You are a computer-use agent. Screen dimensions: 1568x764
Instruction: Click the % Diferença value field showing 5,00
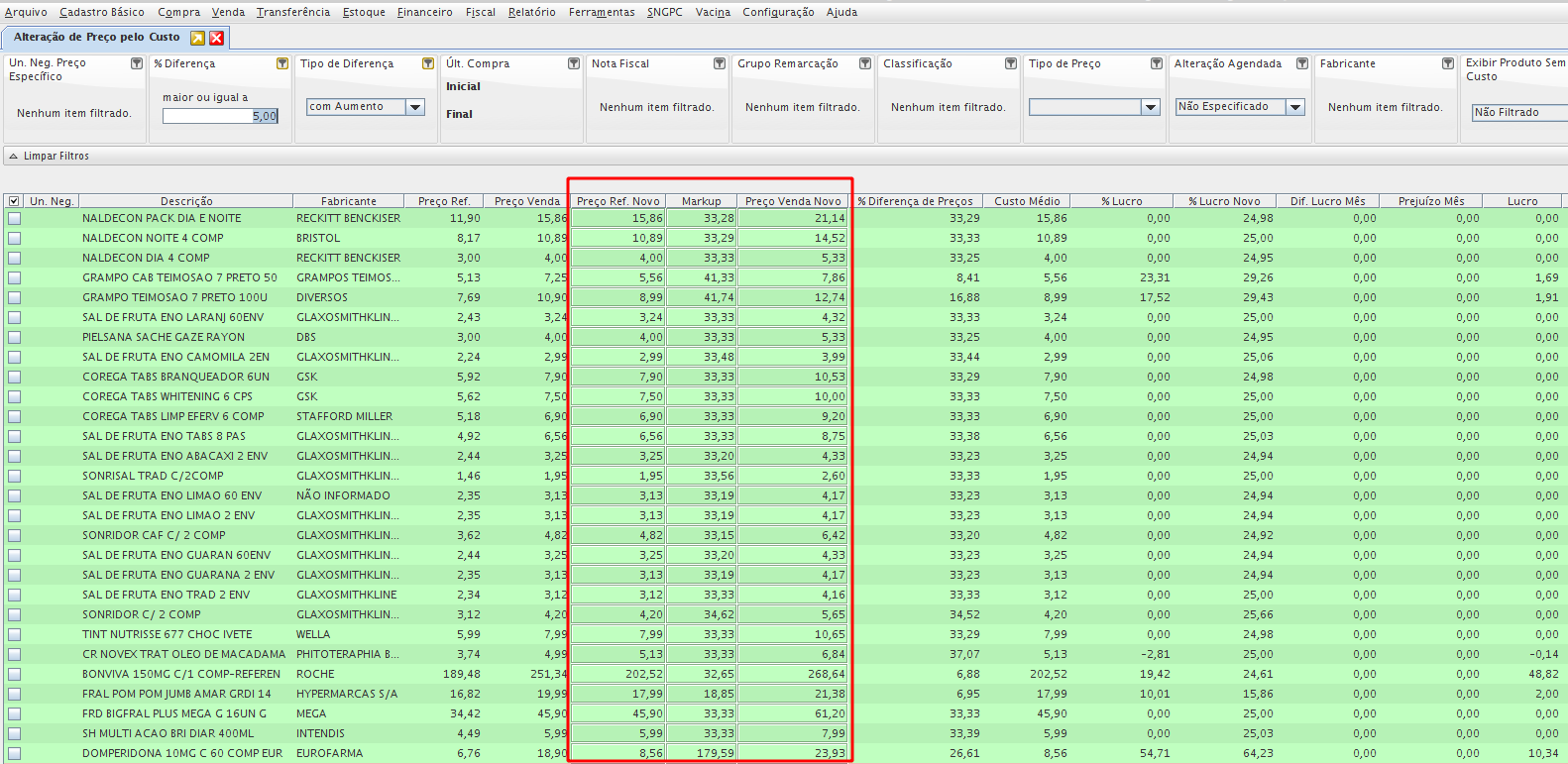220,116
